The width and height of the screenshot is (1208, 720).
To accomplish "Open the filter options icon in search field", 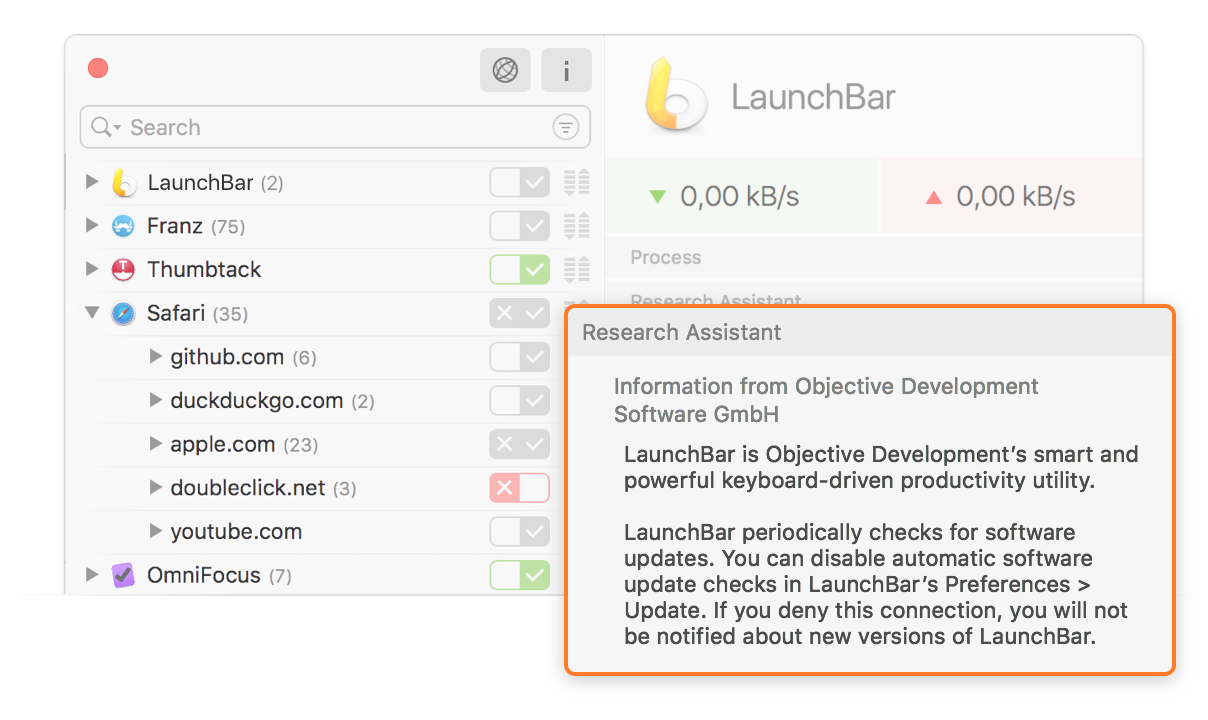I will (x=566, y=127).
